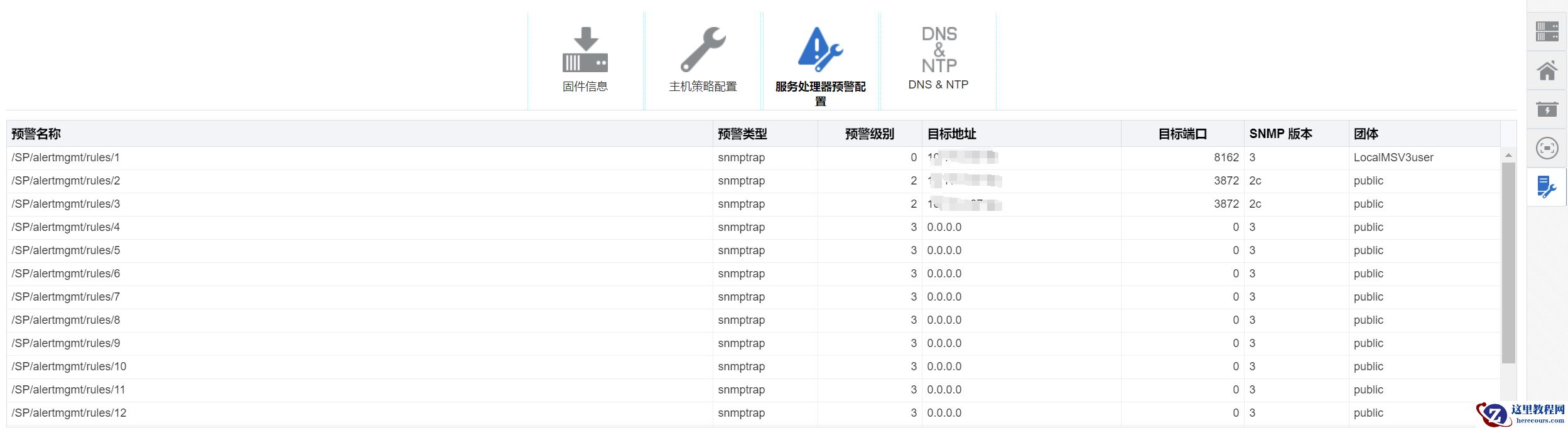Click alert level 2 in rules/2 row
Screen dimensions: 1568x428
(914, 181)
